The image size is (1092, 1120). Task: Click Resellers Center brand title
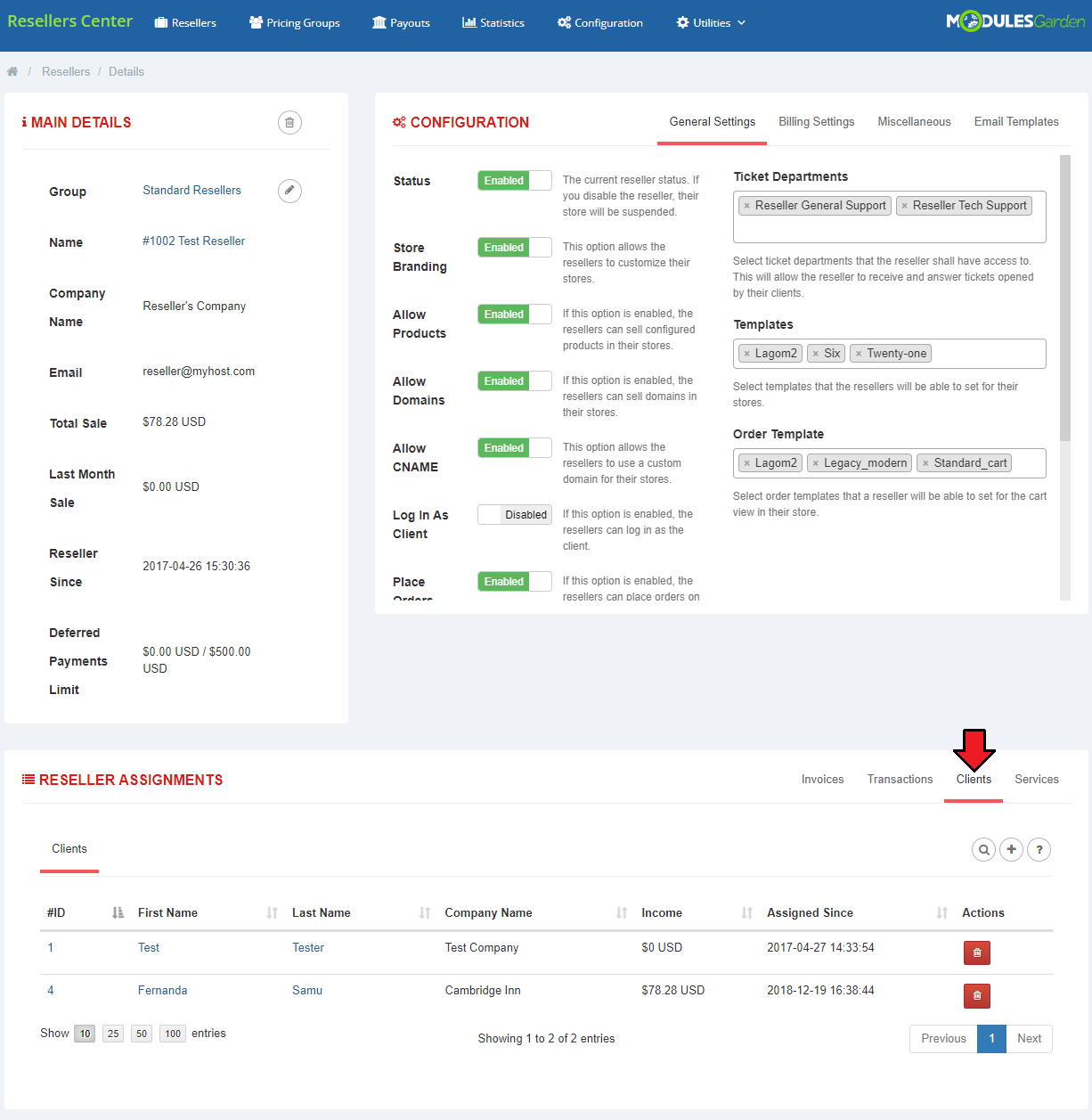70,21
